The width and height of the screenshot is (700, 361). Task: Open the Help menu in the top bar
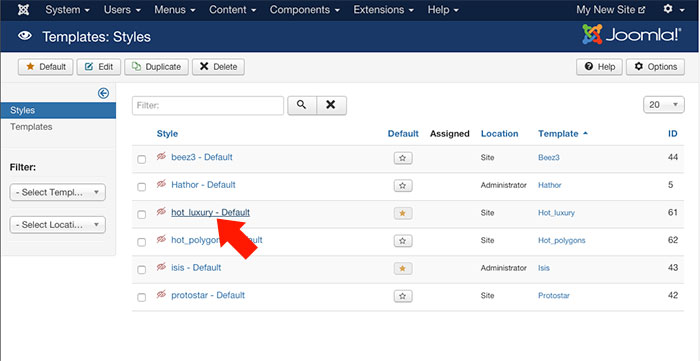[443, 9]
